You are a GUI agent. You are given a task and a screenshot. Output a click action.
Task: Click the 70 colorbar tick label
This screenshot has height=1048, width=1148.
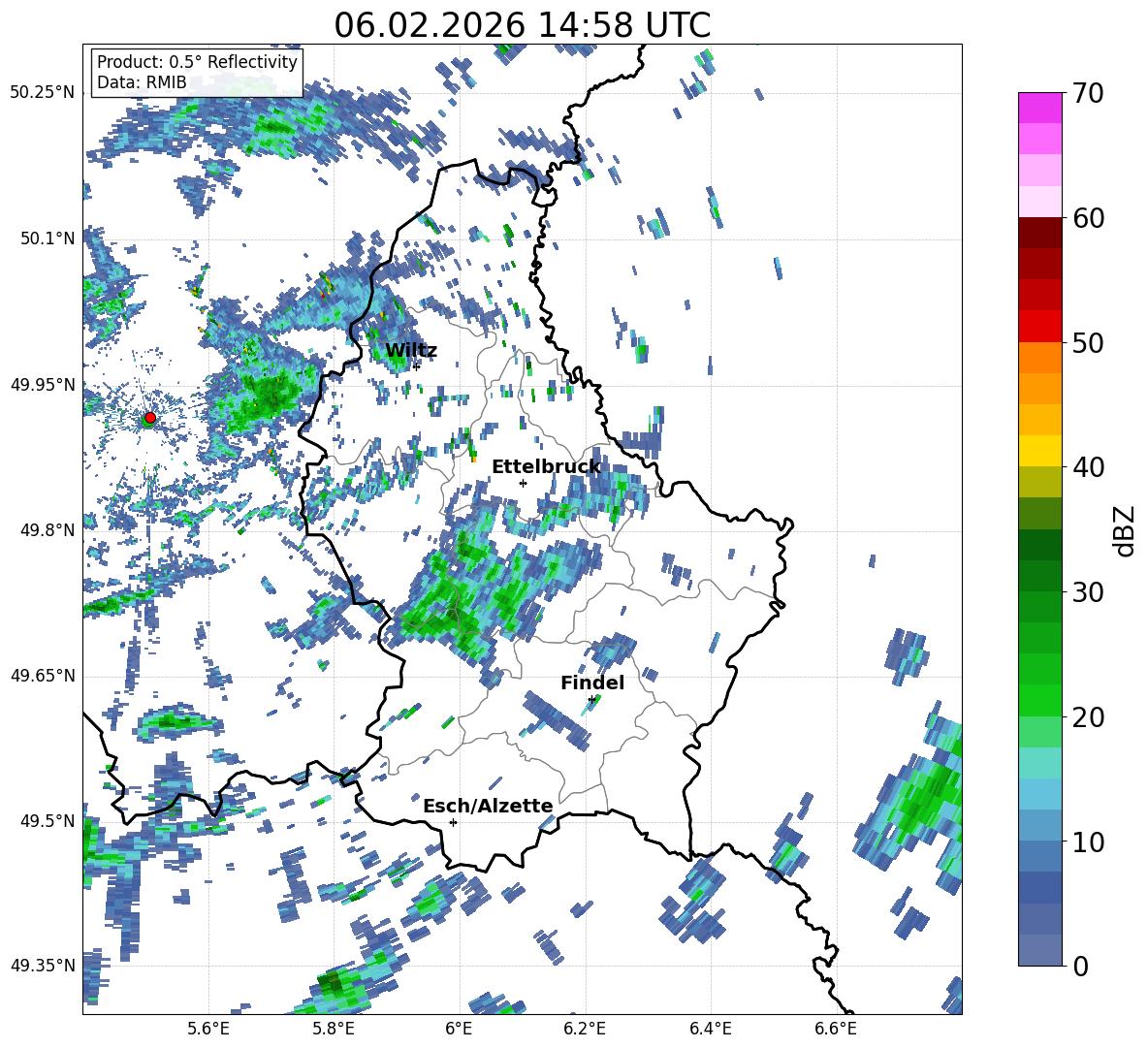pyautogui.click(x=1088, y=93)
